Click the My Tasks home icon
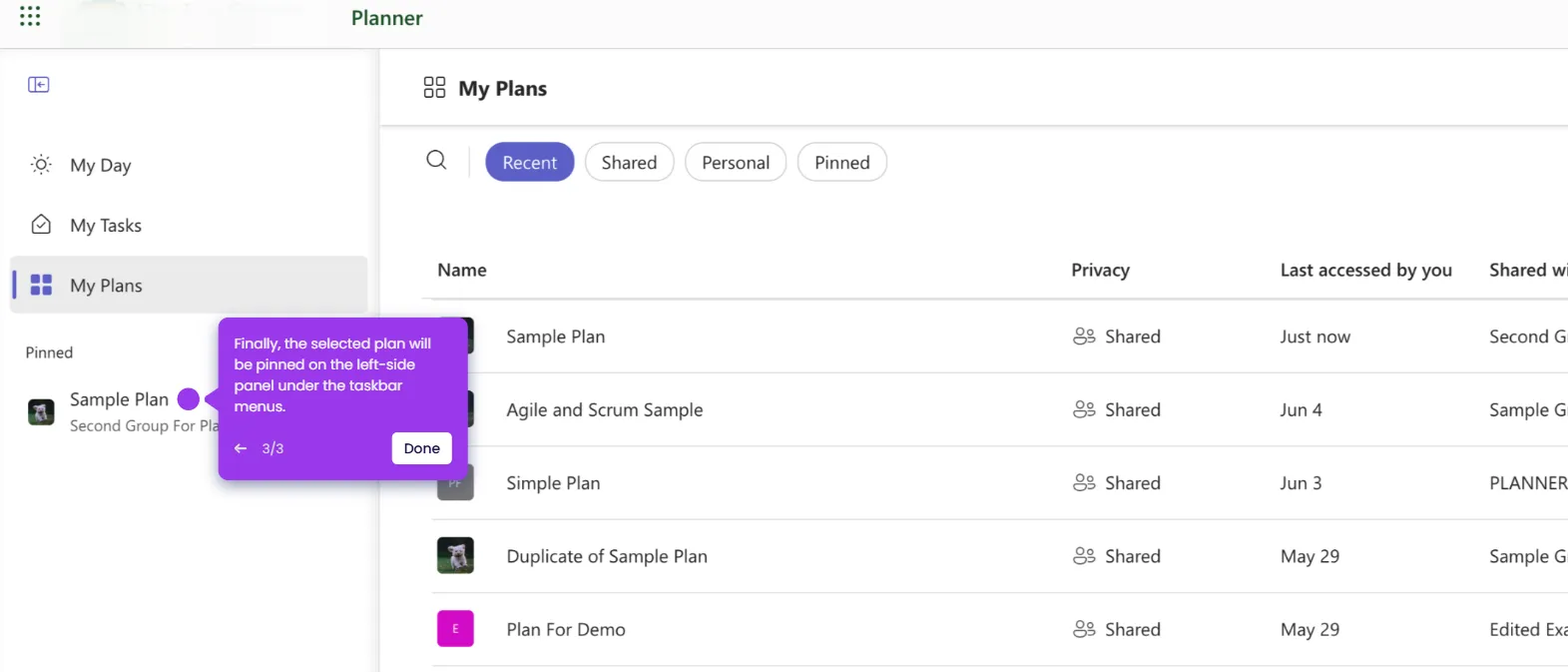Screen dimensions: 1568x672 (41, 225)
